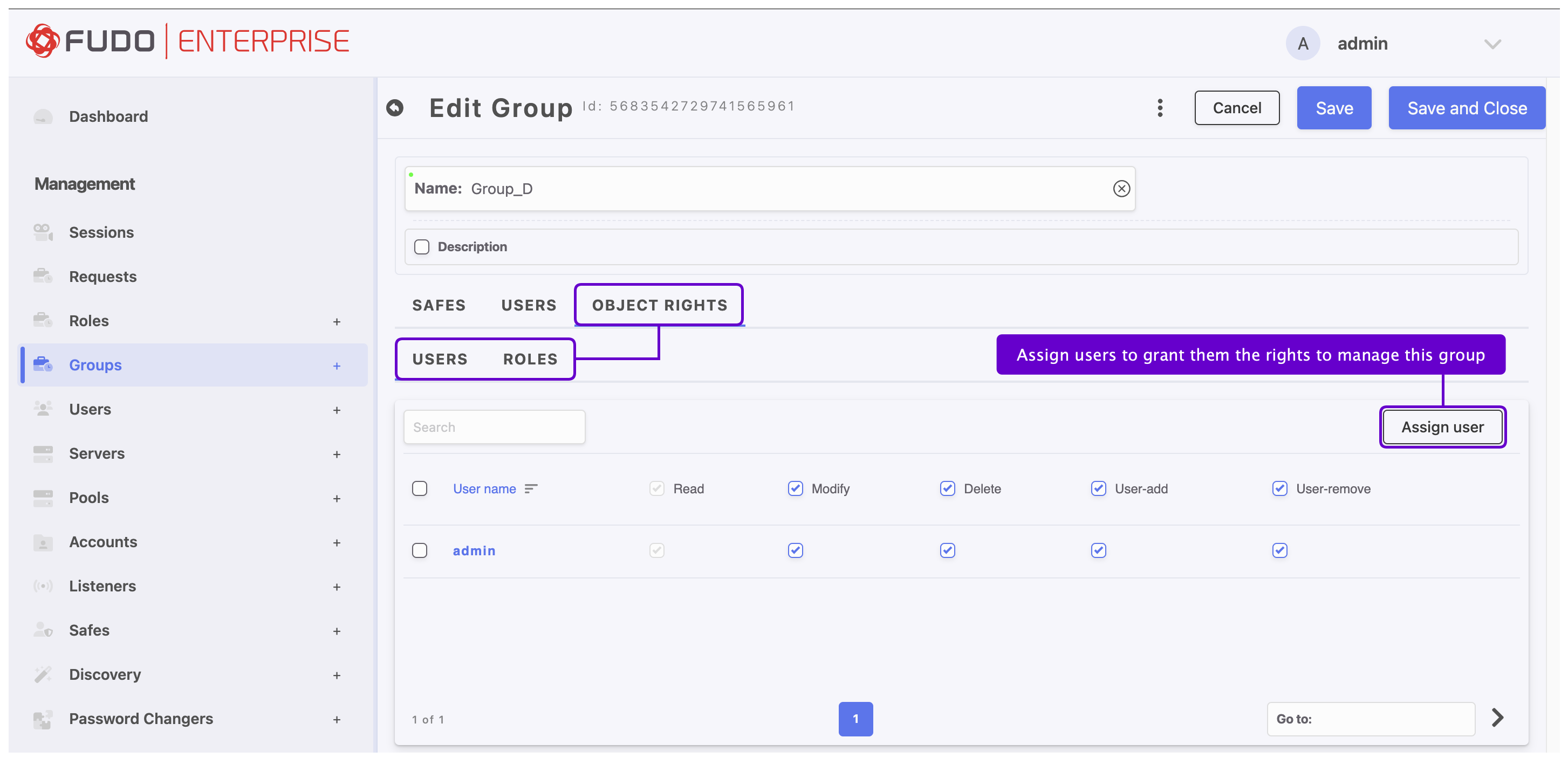The height and width of the screenshot is (765, 1568).
Task: Switch to the SAFES tab
Action: [x=439, y=305]
